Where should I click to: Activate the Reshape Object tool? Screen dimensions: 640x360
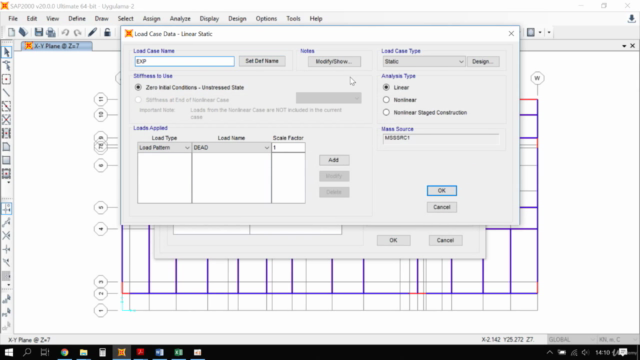tap(7, 65)
